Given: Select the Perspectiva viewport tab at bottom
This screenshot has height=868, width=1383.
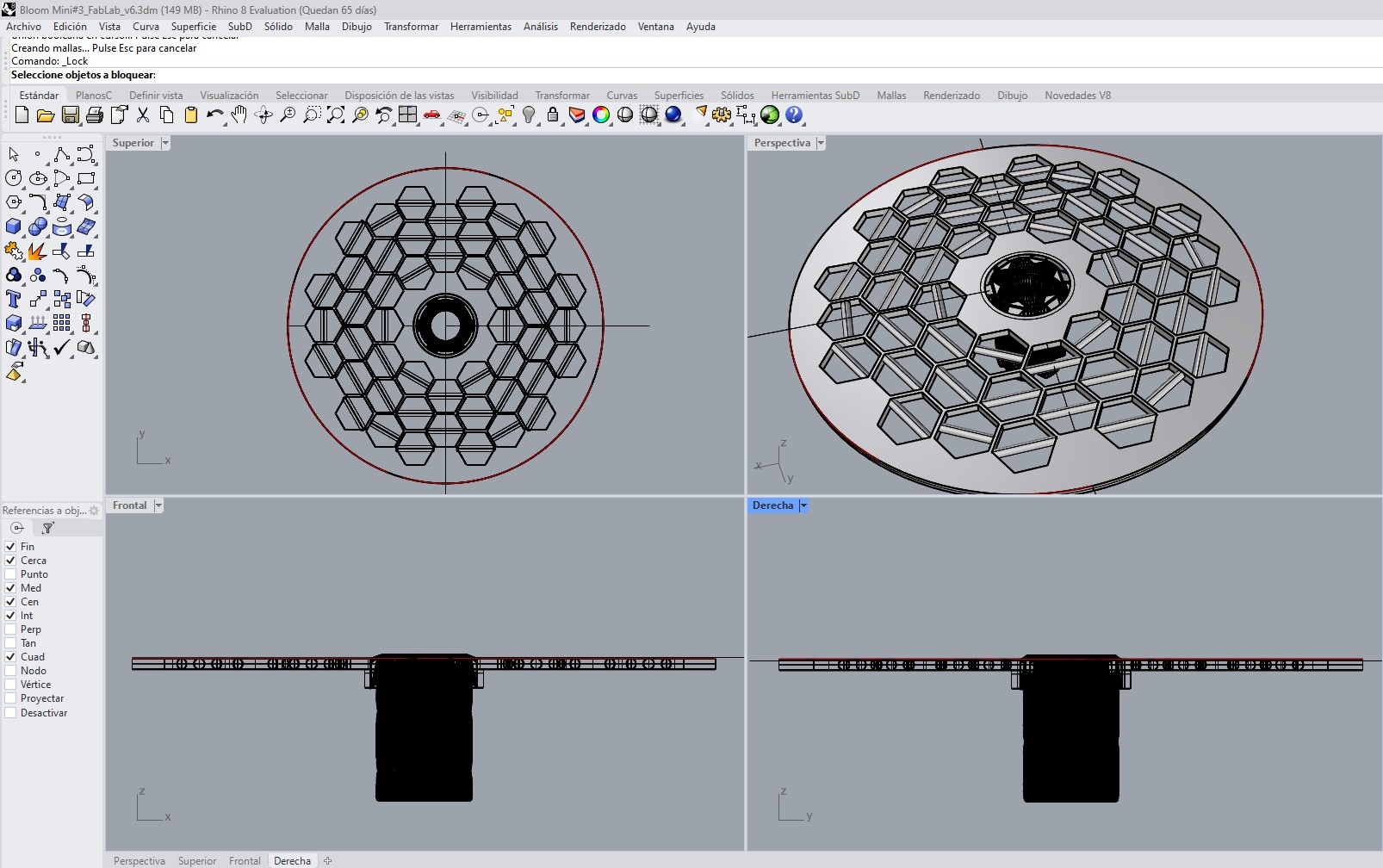Looking at the screenshot, I should 140,861.
